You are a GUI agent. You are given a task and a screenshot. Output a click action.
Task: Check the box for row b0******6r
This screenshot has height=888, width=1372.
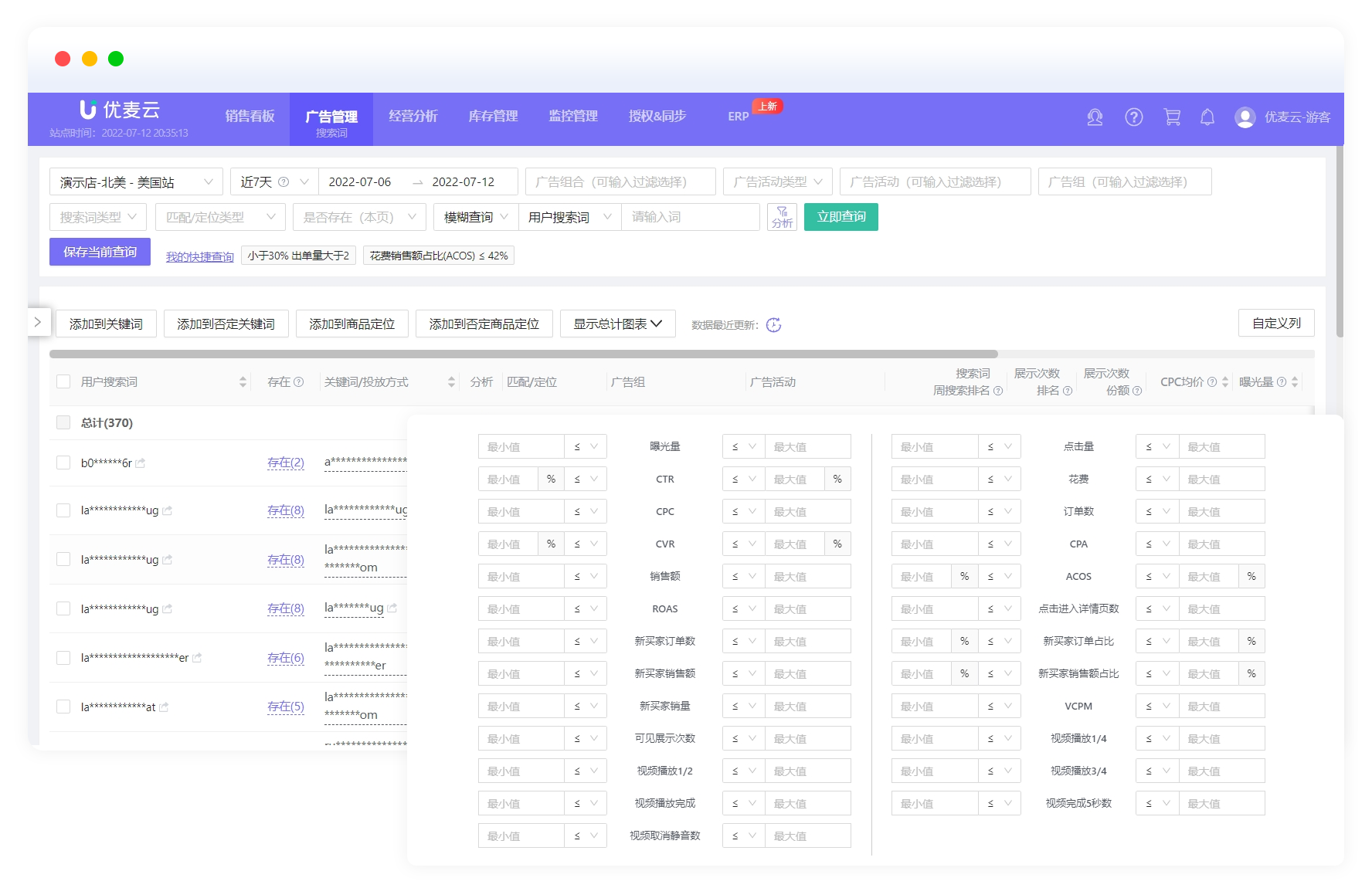[x=63, y=463]
